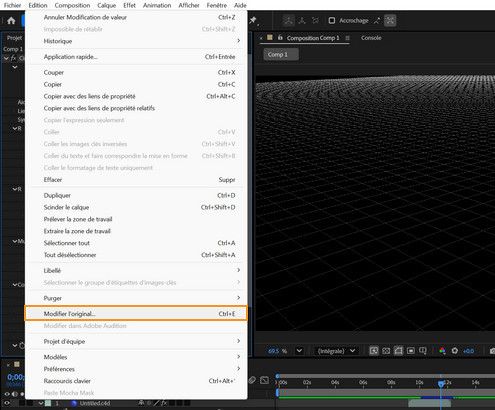This screenshot has width=495, height=410.
Task: Take a snapshot with the camera icon
Action: pyautogui.click(x=492, y=351)
